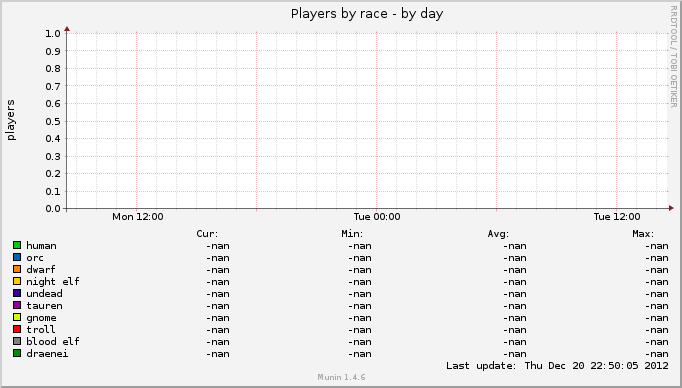Click the chart title 'Players by race - by day'
The image size is (682, 388).
coord(367,14)
